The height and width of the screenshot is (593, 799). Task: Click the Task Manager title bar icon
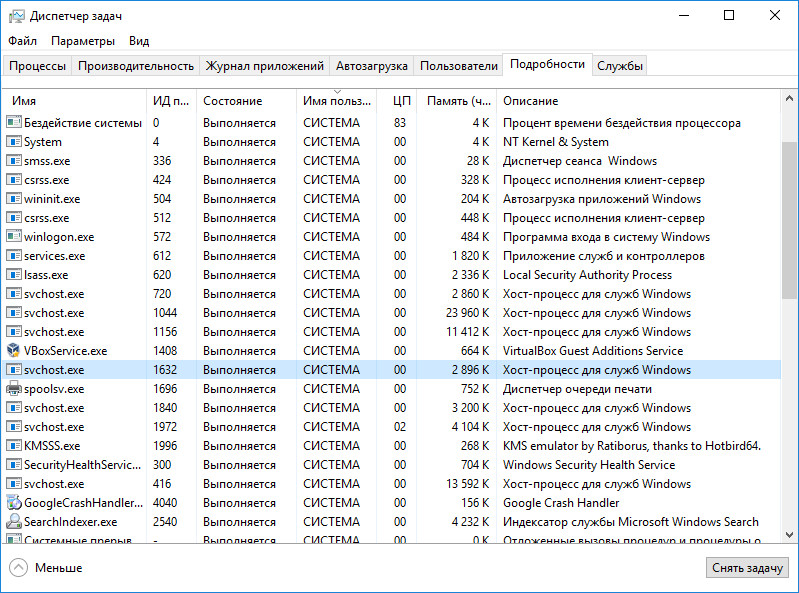coord(16,16)
